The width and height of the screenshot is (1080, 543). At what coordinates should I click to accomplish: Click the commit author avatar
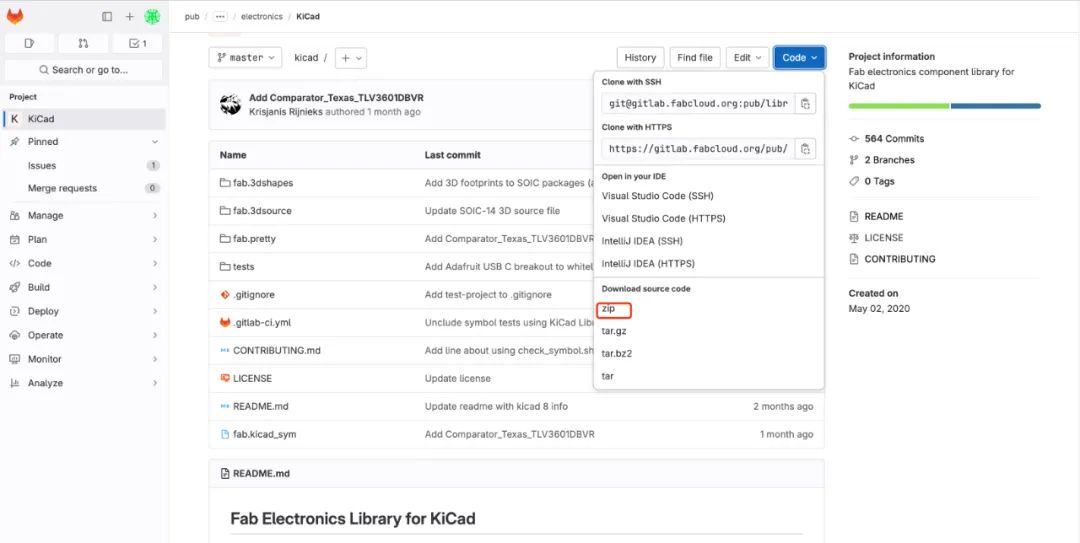point(231,105)
